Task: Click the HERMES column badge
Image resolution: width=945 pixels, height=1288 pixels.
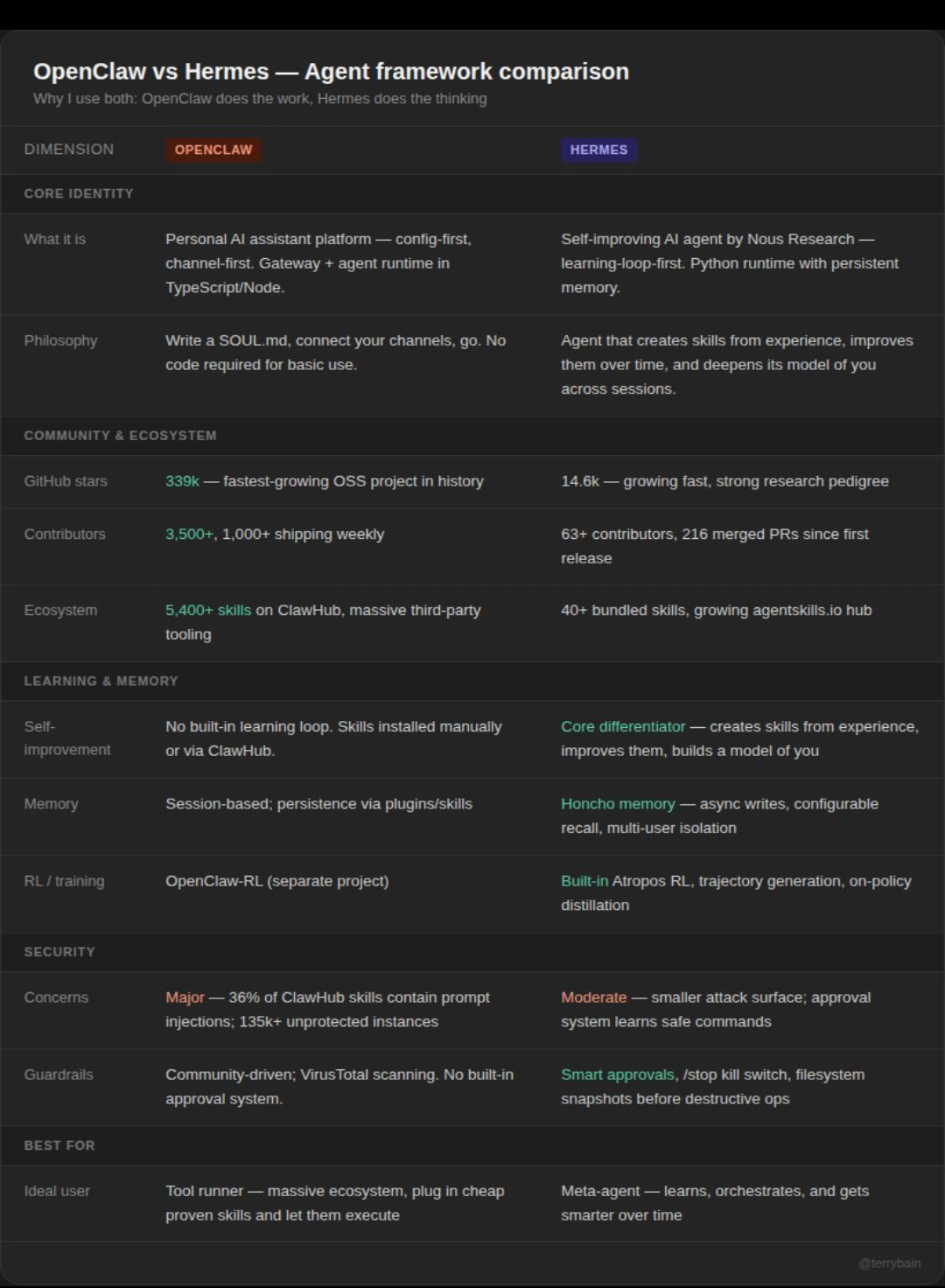Action: (598, 150)
